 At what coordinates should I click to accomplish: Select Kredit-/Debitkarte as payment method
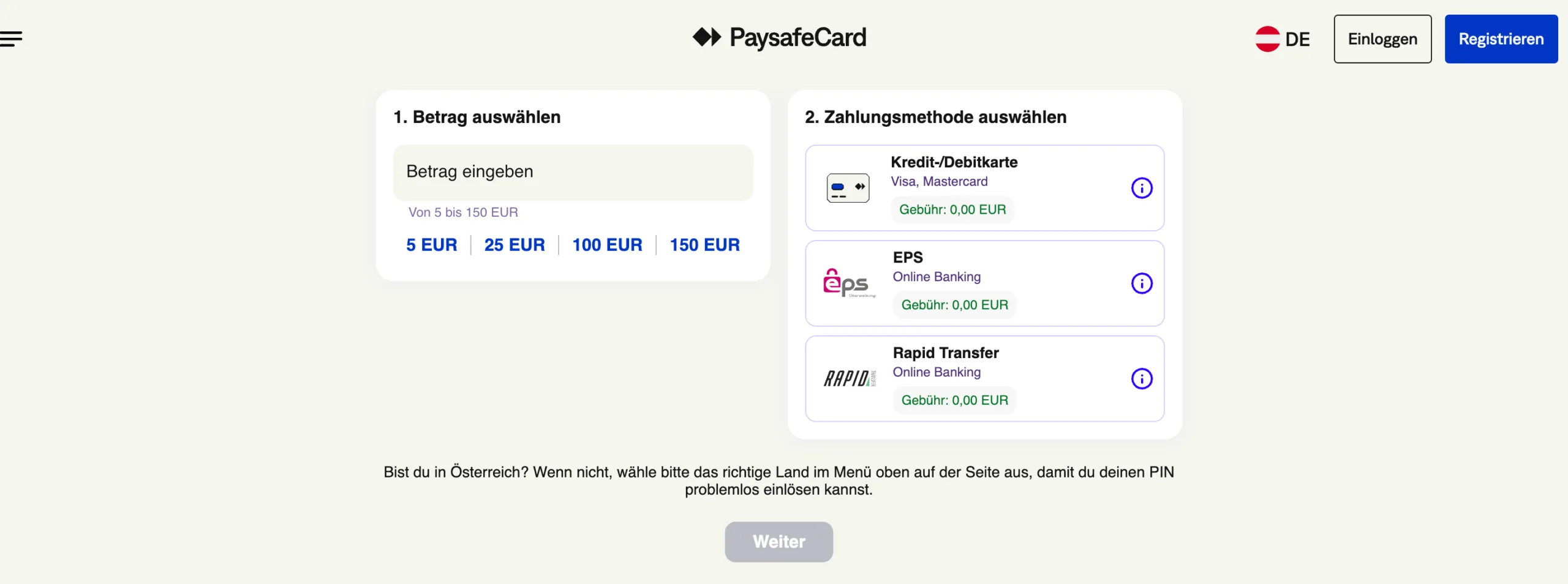click(984, 188)
